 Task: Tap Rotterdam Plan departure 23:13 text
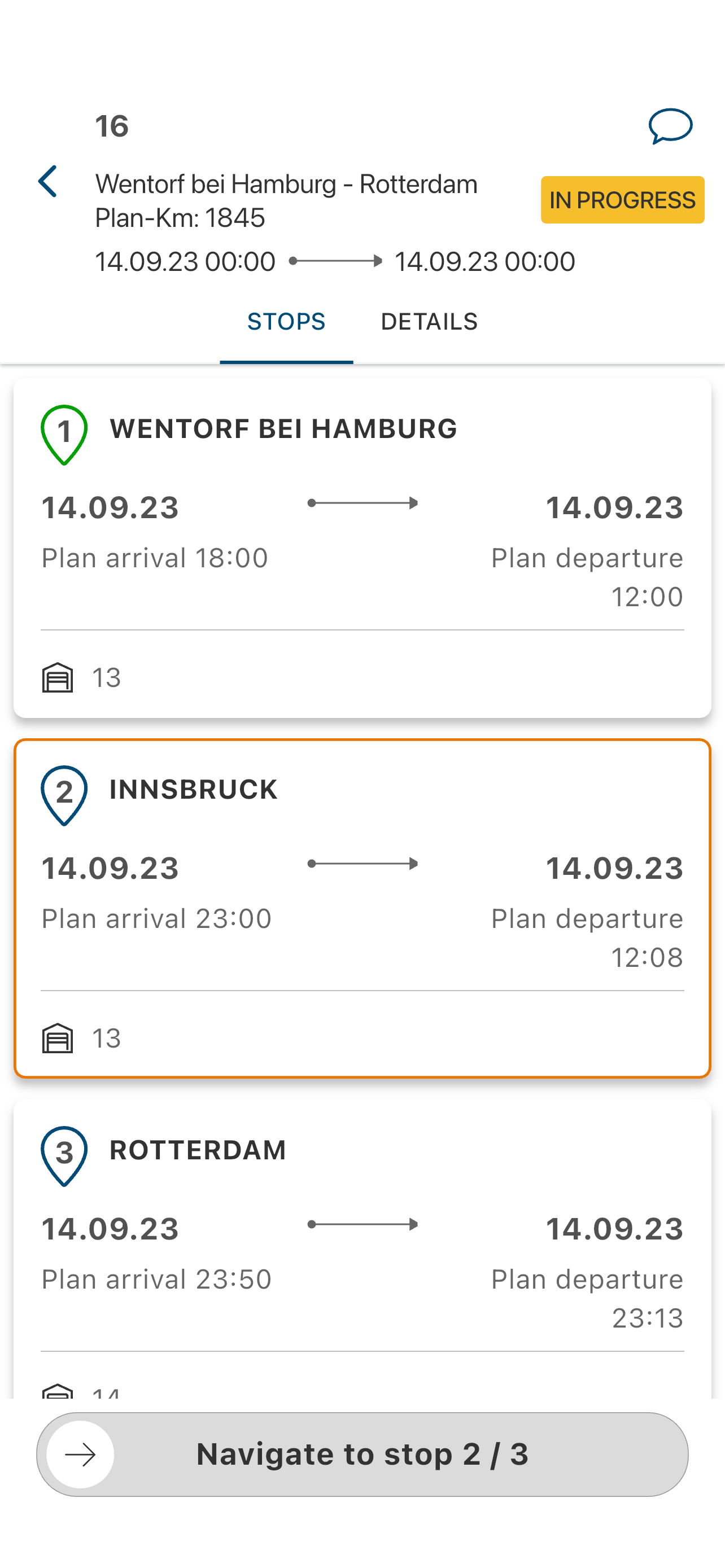(587, 1298)
